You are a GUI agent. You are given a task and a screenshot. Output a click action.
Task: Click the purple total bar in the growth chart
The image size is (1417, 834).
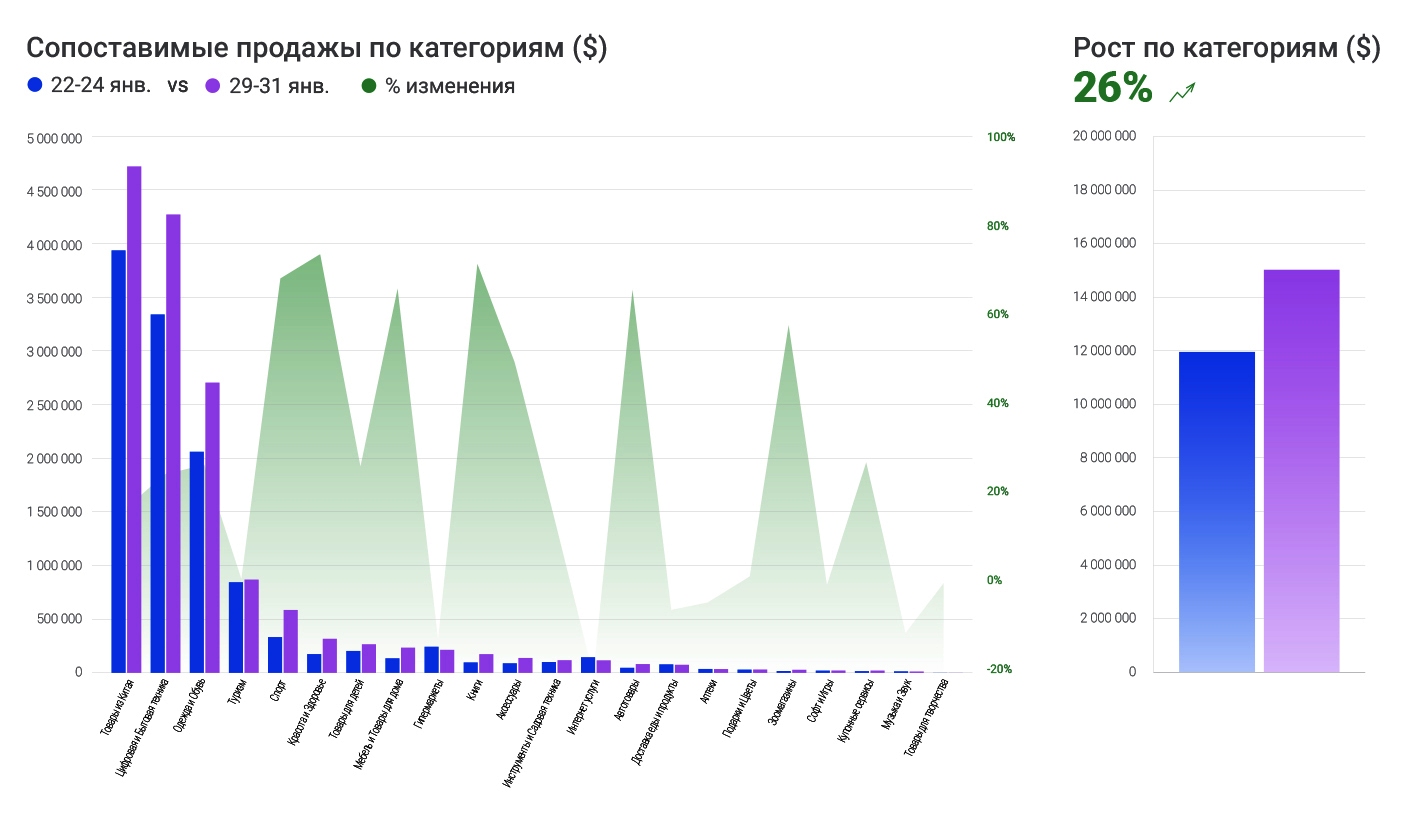coord(1301,471)
